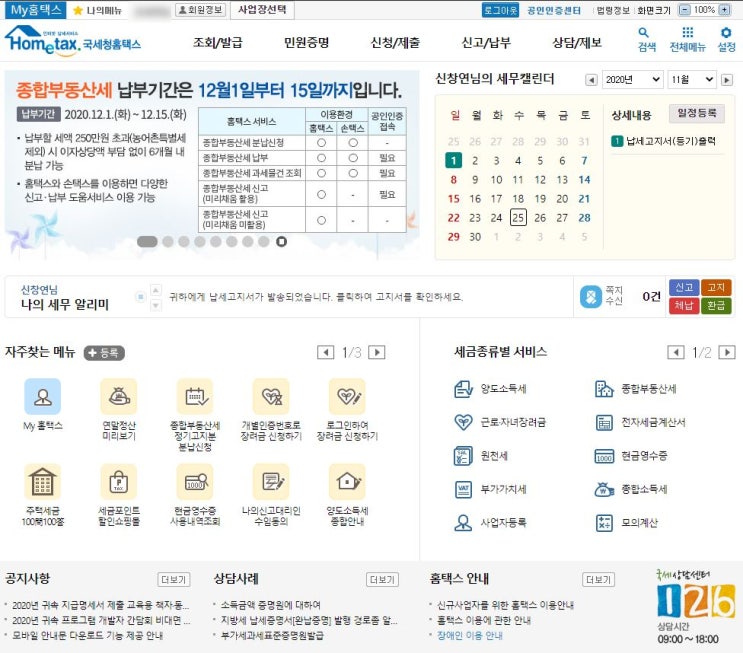The image size is (743, 653).
Task: Open 종합부동산세 정기고지분 분납신청 icon
Action: pyautogui.click(x=195, y=396)
